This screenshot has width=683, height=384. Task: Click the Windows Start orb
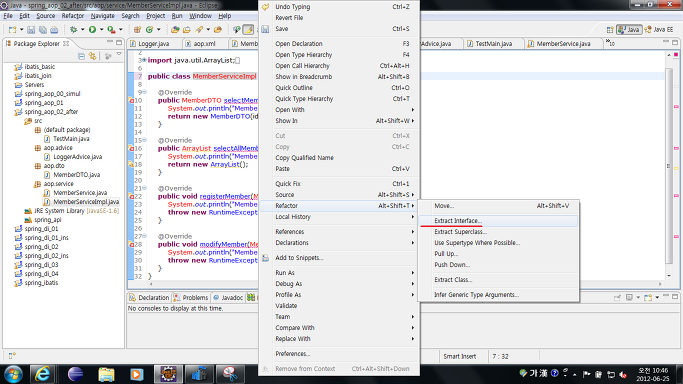(x=13, y=374)
